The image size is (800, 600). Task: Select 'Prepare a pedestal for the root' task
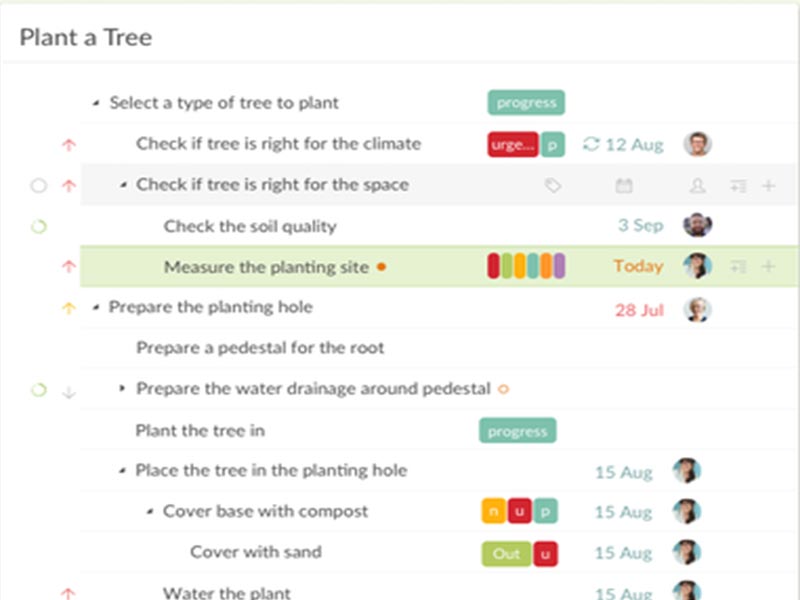[260, 348]
